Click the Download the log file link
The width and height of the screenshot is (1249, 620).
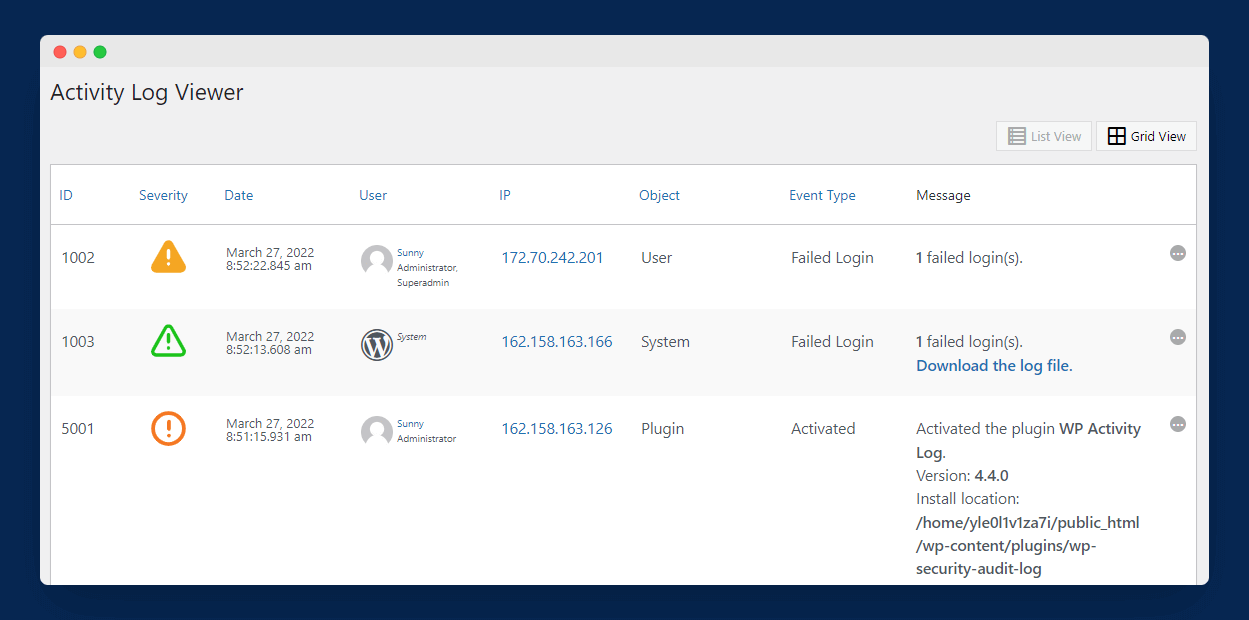(994, 366)
